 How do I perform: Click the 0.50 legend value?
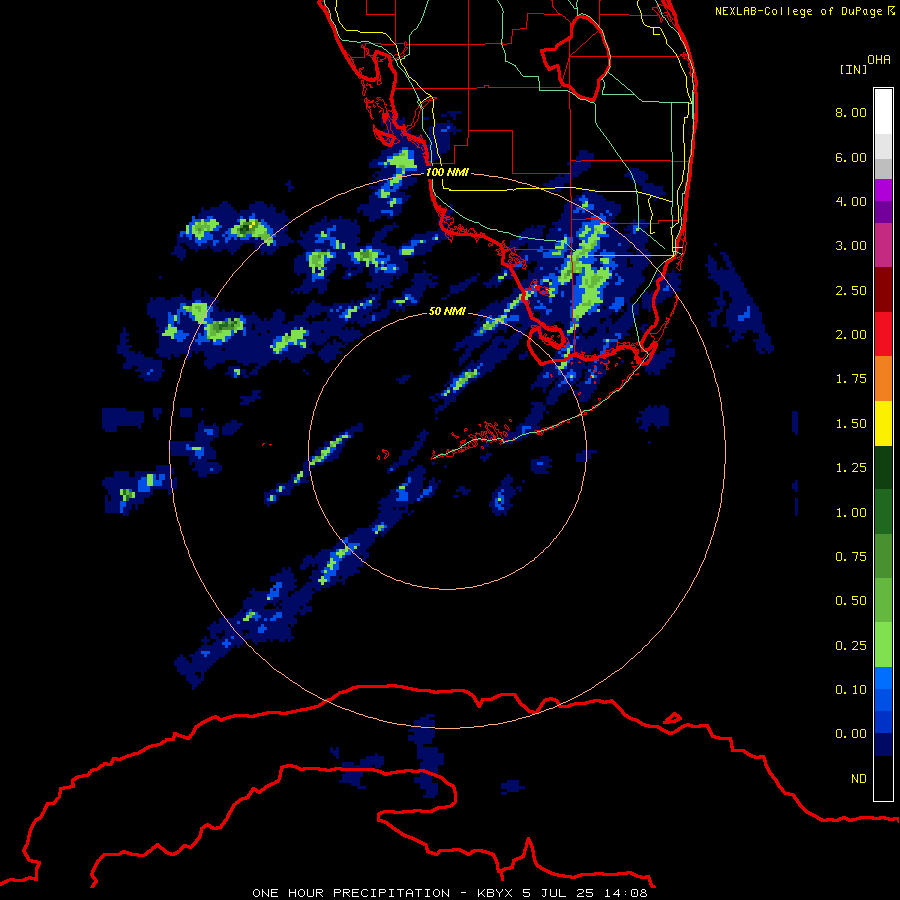point(851,601)
